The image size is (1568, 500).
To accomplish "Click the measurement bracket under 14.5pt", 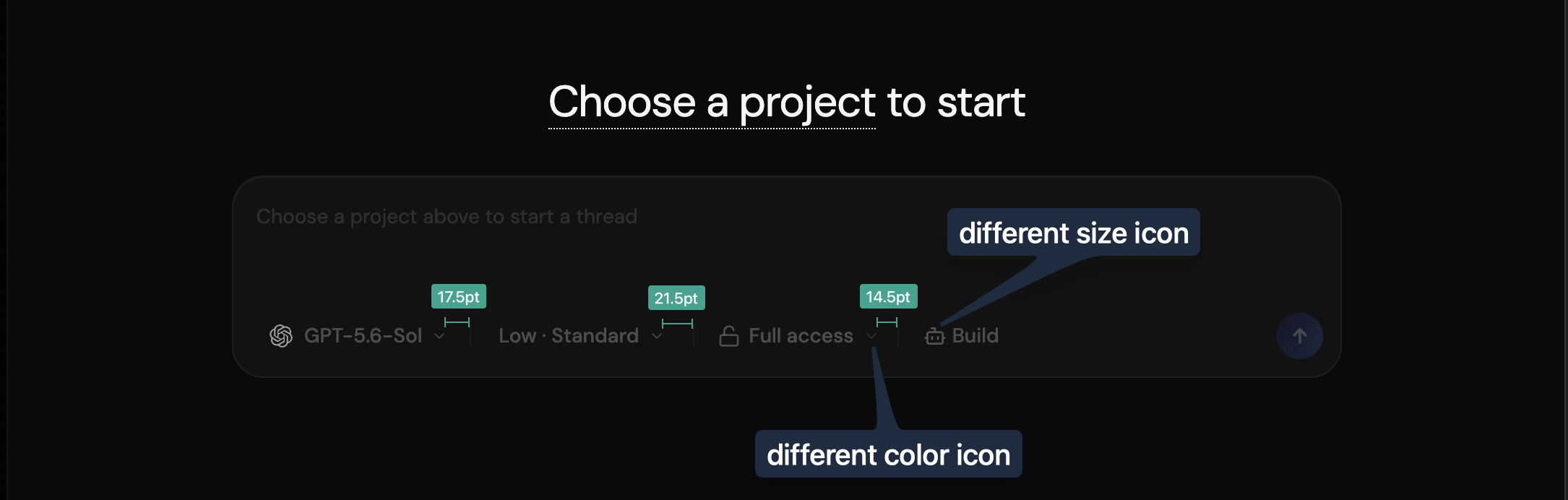I will point(887,322).
